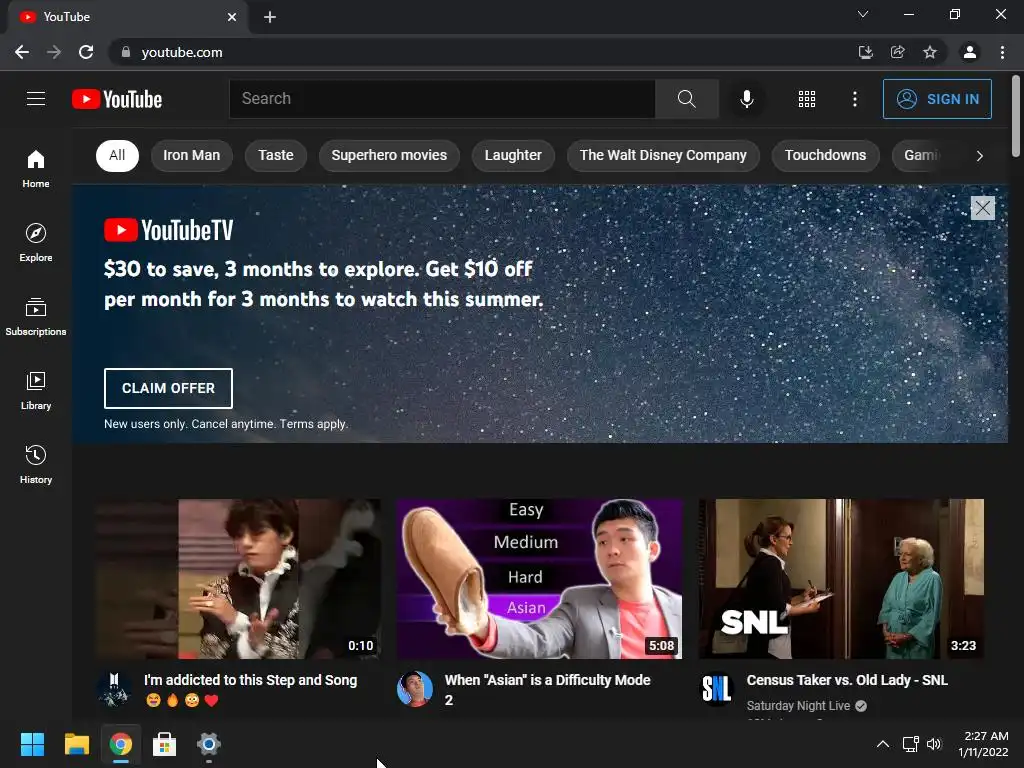Screen dimensions: 1024x768
Task: Select the Iron Man chip
Action: click(191, 155)
